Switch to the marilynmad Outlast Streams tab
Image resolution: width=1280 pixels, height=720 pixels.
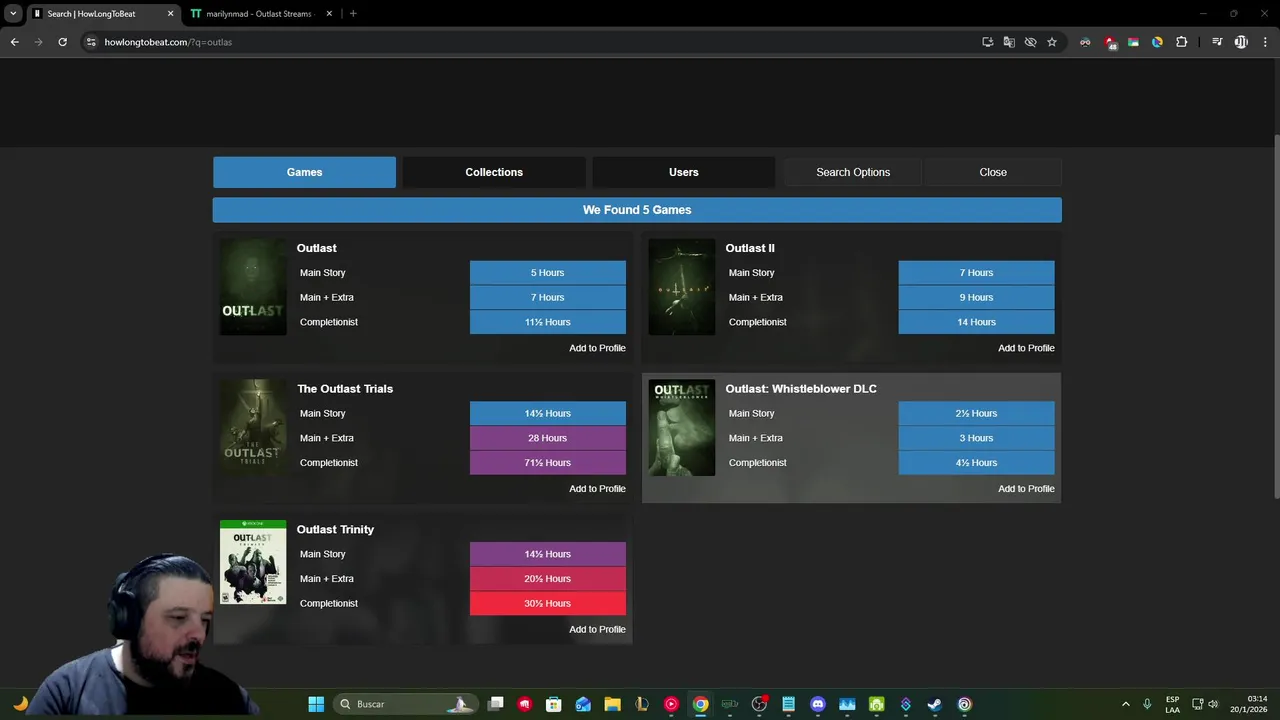click(261, 14)
